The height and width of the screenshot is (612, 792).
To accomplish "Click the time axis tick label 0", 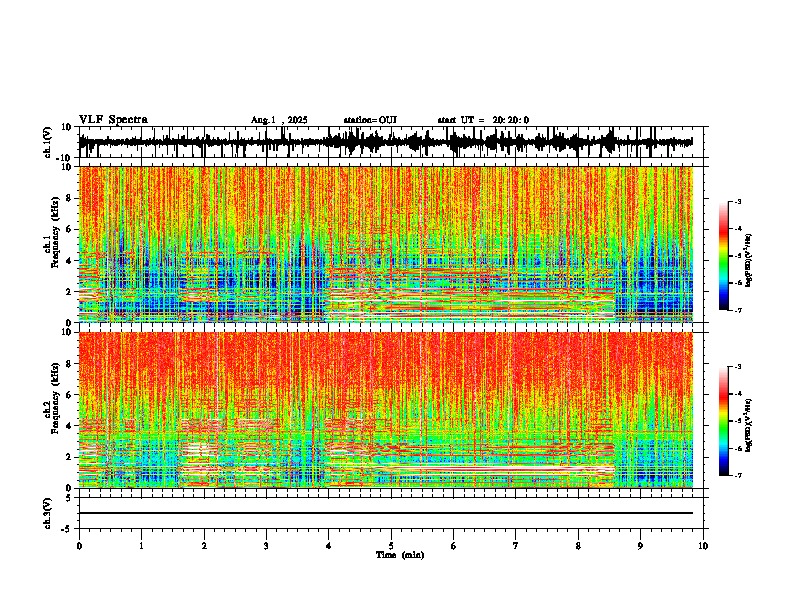I will [79, 546].
